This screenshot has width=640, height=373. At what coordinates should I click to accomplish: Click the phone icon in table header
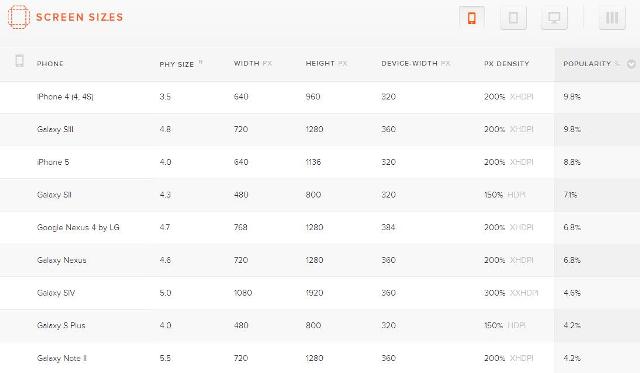pos(19,61)
